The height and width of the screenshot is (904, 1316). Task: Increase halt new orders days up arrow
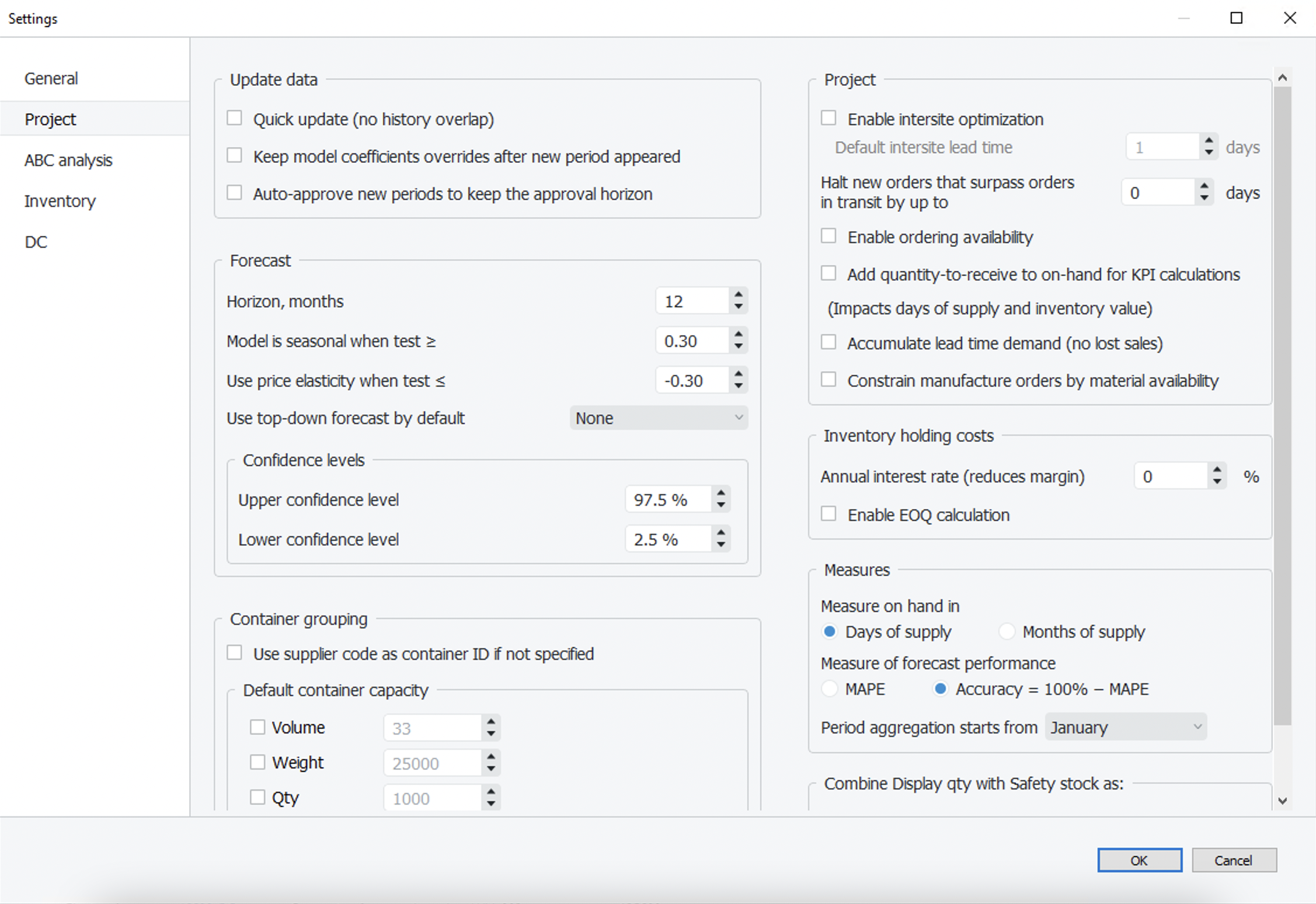pos(1204,186)
